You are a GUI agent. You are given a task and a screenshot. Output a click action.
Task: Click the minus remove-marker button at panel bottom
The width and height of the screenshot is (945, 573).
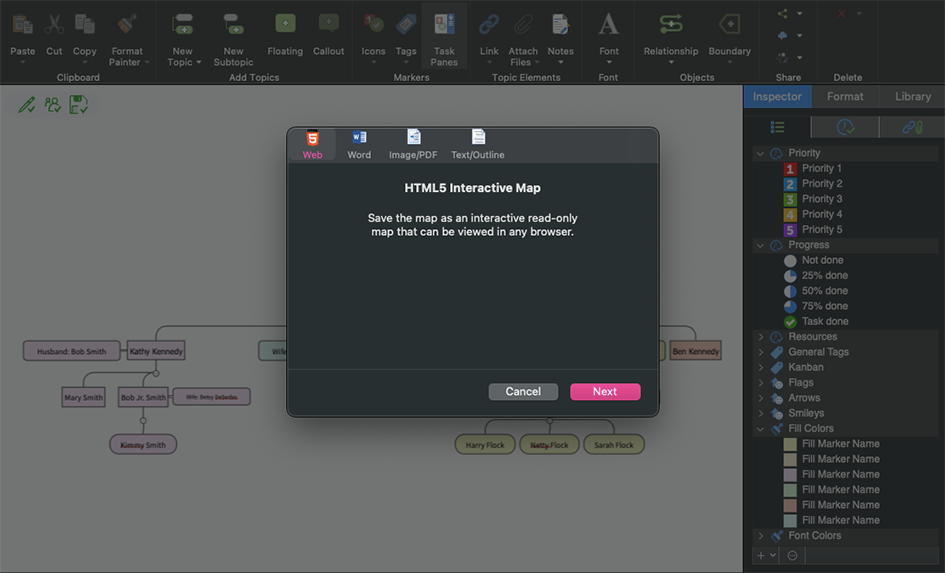click(x=793, y=556)
